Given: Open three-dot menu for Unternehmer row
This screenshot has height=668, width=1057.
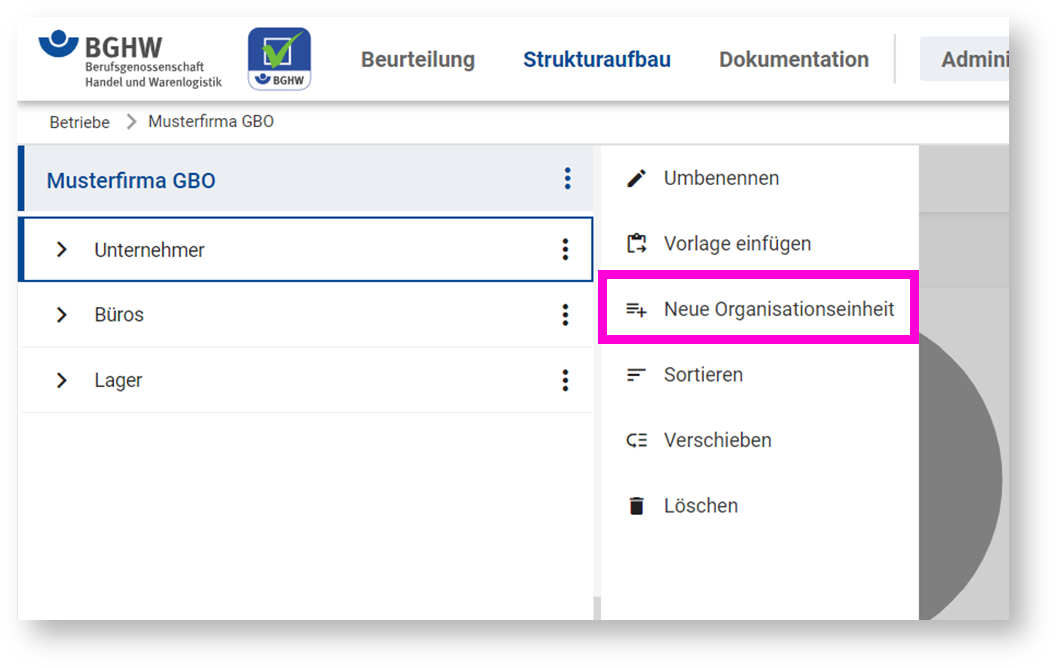Looking at the screenshot, I should click(565, 249).
